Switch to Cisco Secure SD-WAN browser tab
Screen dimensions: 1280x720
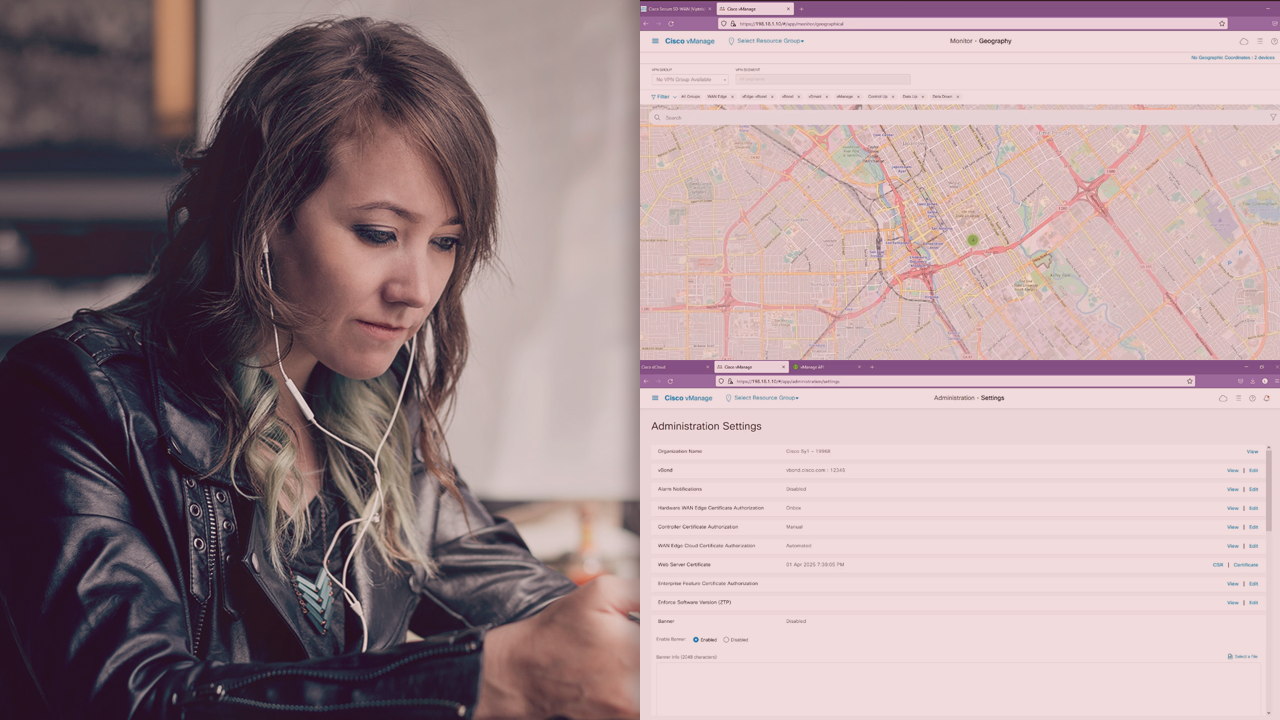tap(675, 9)
